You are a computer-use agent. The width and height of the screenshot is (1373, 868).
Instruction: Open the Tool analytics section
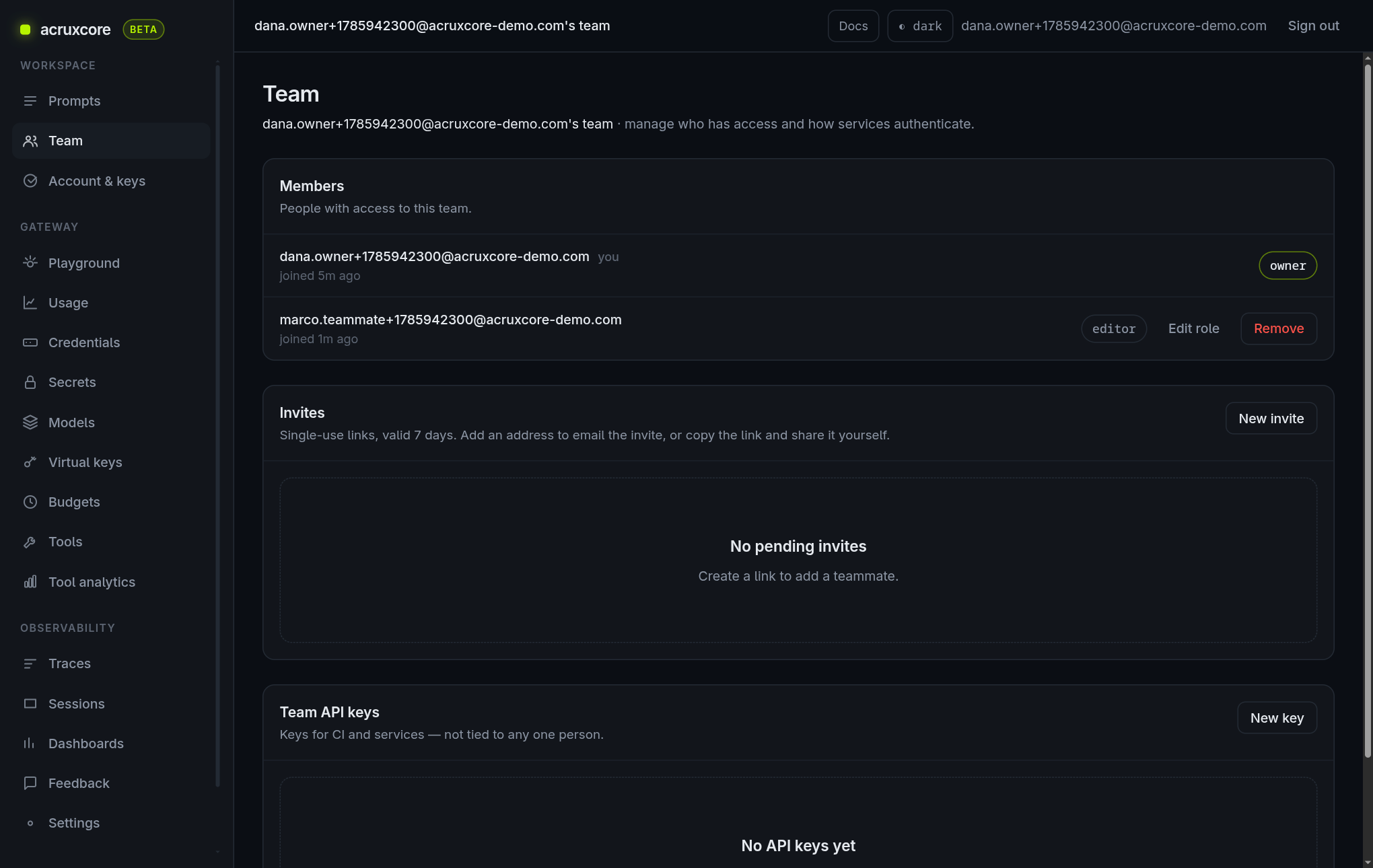coord(111,582)
